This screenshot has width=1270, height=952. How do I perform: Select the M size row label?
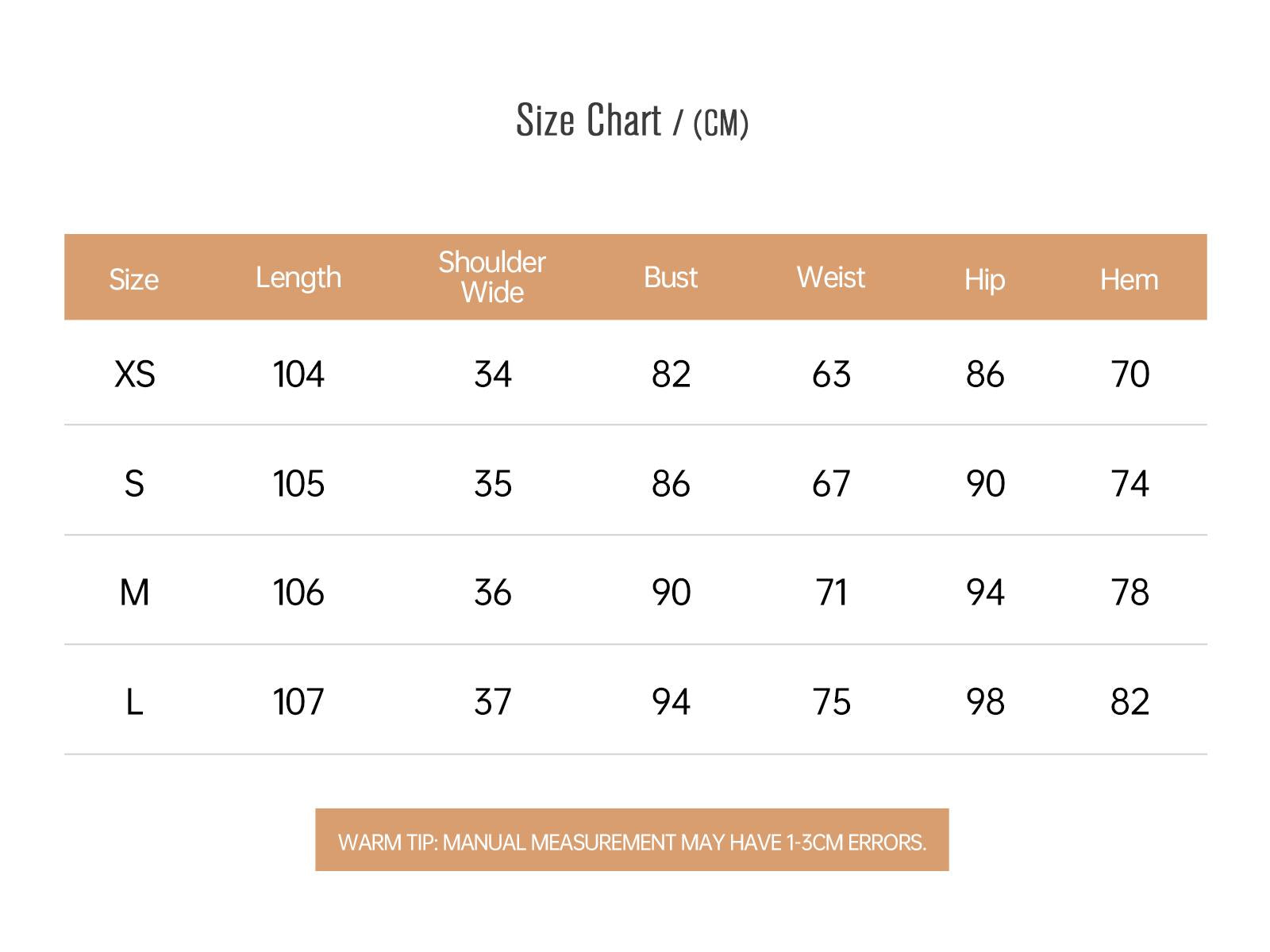coord(134,593)
